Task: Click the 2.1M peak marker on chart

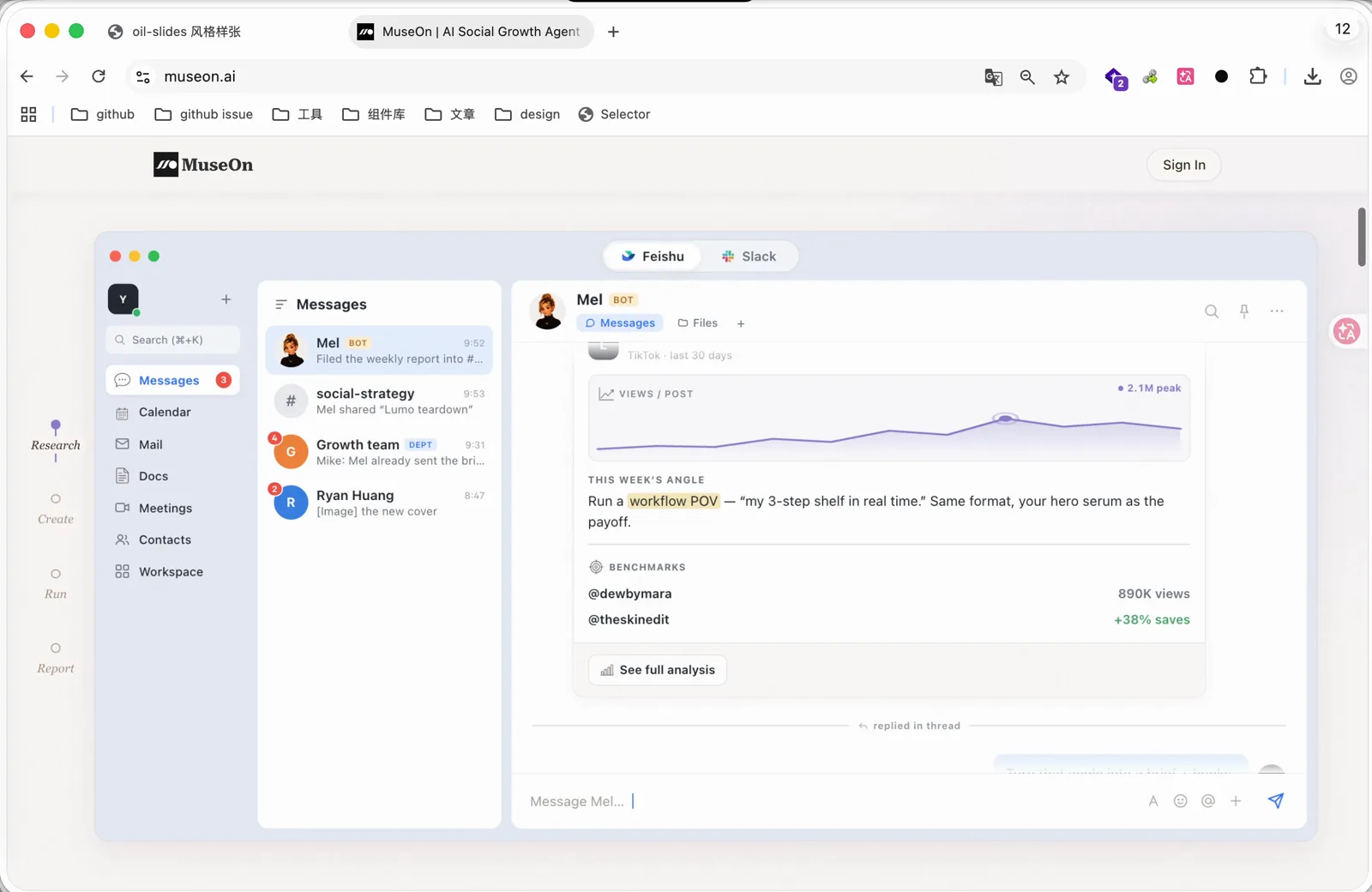Action: click(1005, 419)
